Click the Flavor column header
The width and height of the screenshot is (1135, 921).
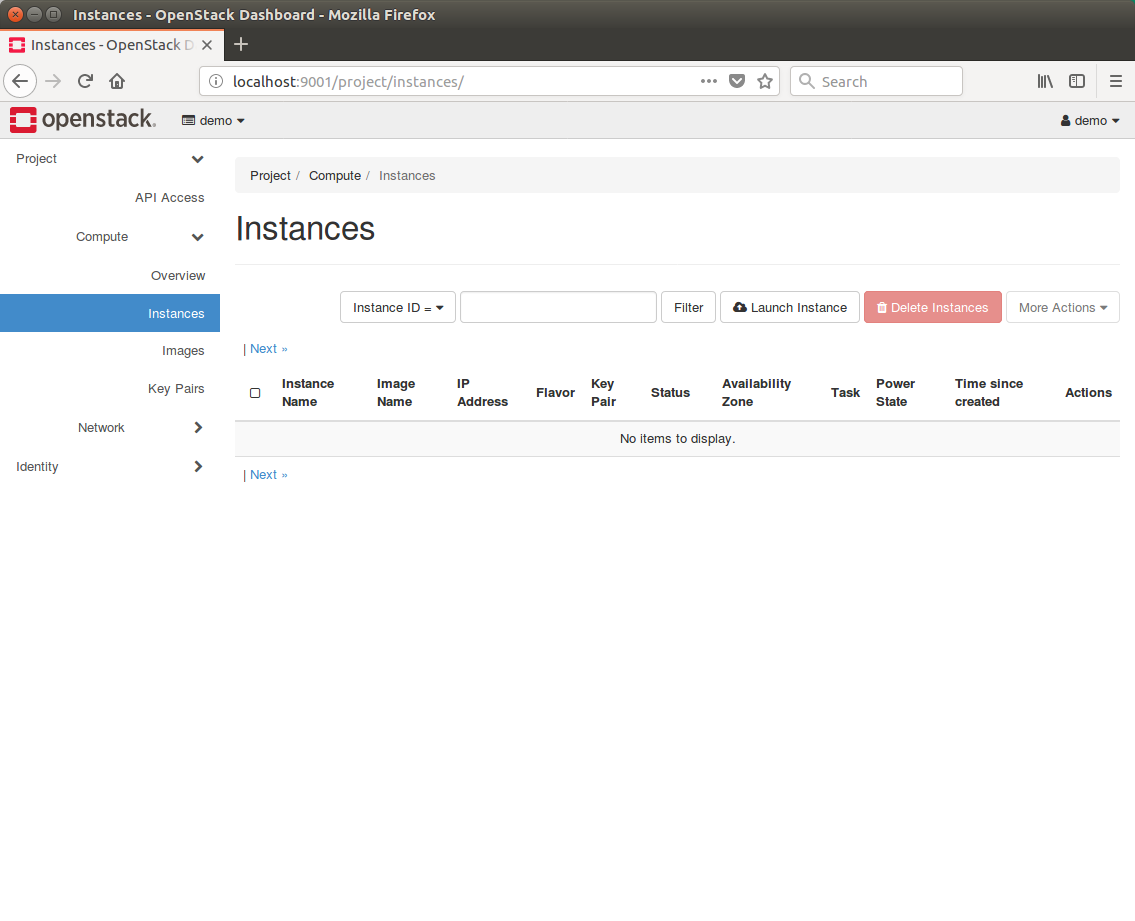coord(555,392)
